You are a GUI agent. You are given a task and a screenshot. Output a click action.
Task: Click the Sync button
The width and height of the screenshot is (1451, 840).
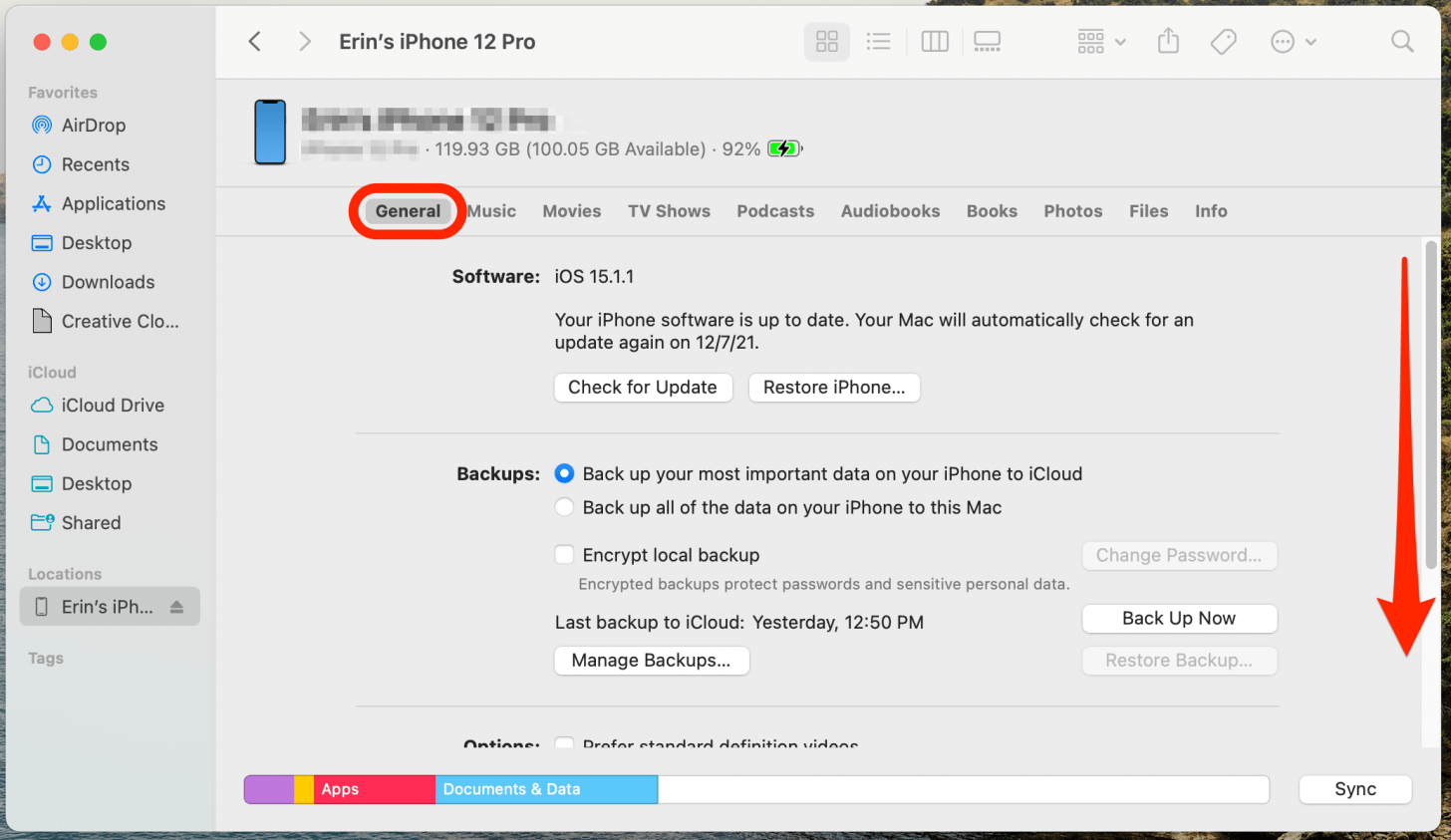point(1355,788)
